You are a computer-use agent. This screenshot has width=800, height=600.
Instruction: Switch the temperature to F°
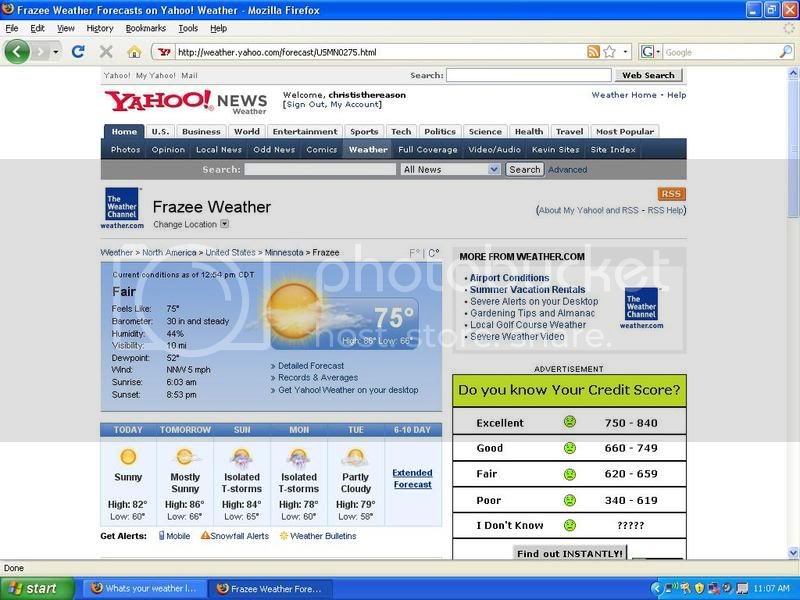pos(414,253)
